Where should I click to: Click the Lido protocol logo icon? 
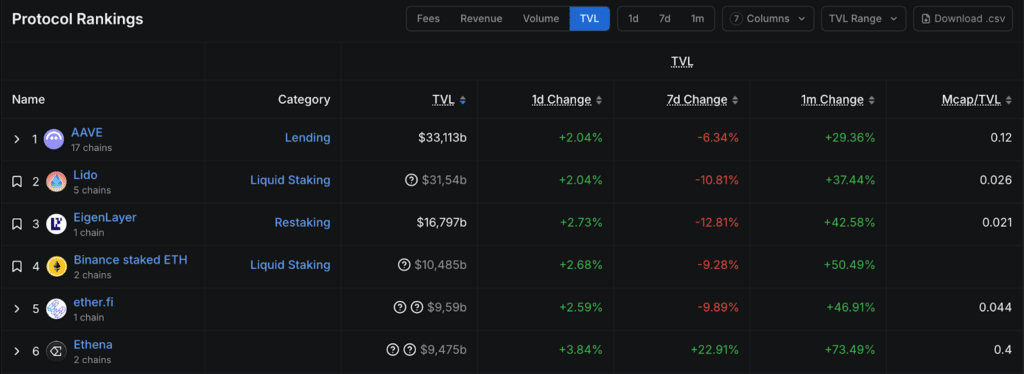56,181
